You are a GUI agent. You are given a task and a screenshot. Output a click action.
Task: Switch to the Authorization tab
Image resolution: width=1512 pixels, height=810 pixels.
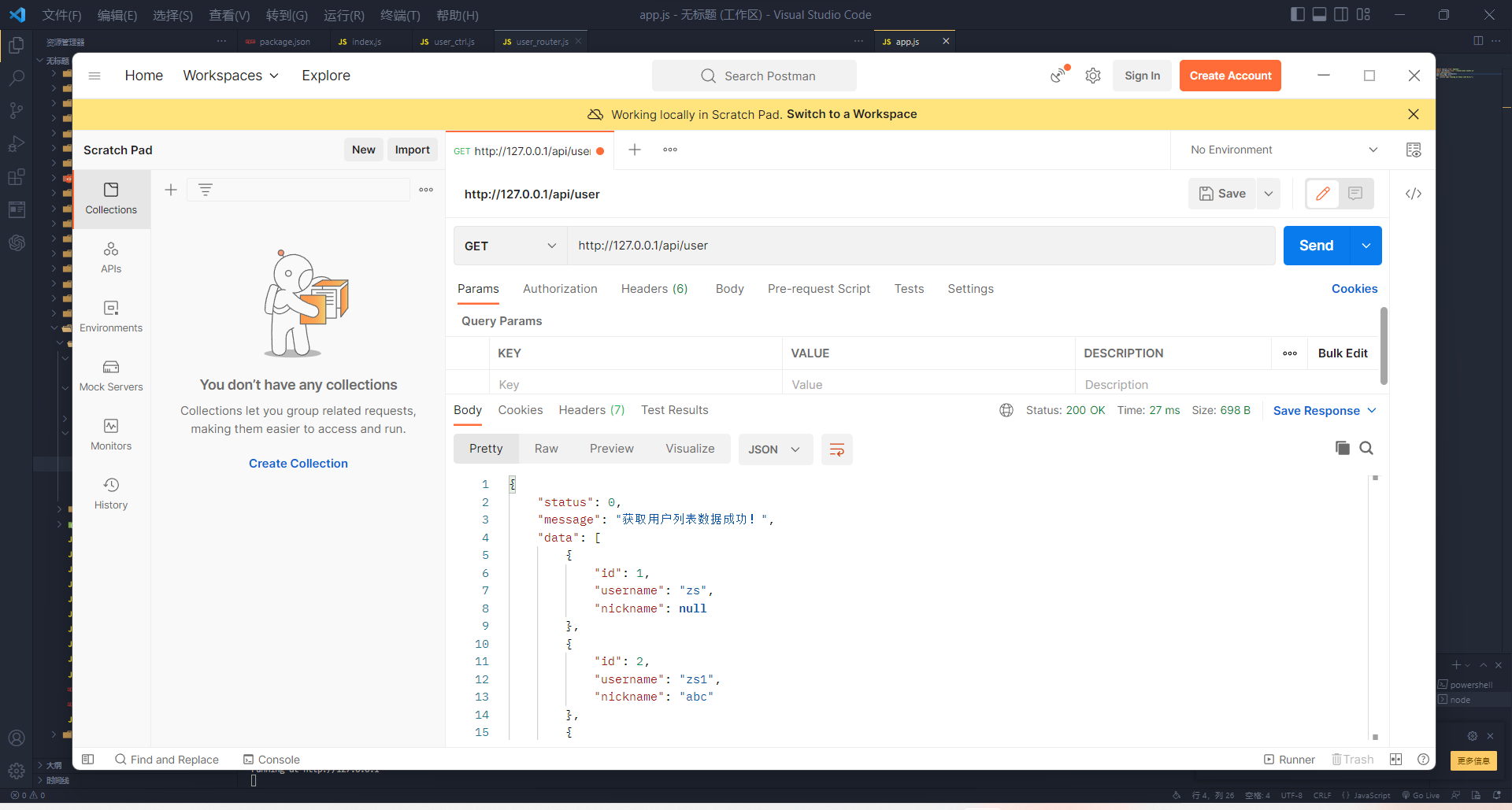560,289
